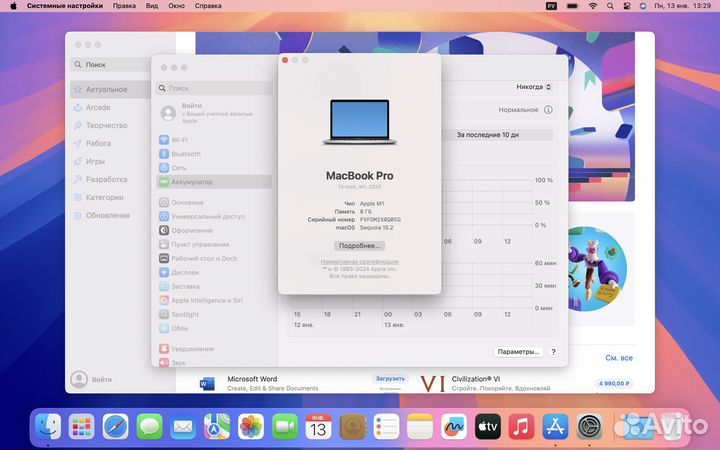Image resolution: width=720 pixels, height=450 pixels.
Task: Open Notes app in Dock
Action: click(x=420, y=427)
